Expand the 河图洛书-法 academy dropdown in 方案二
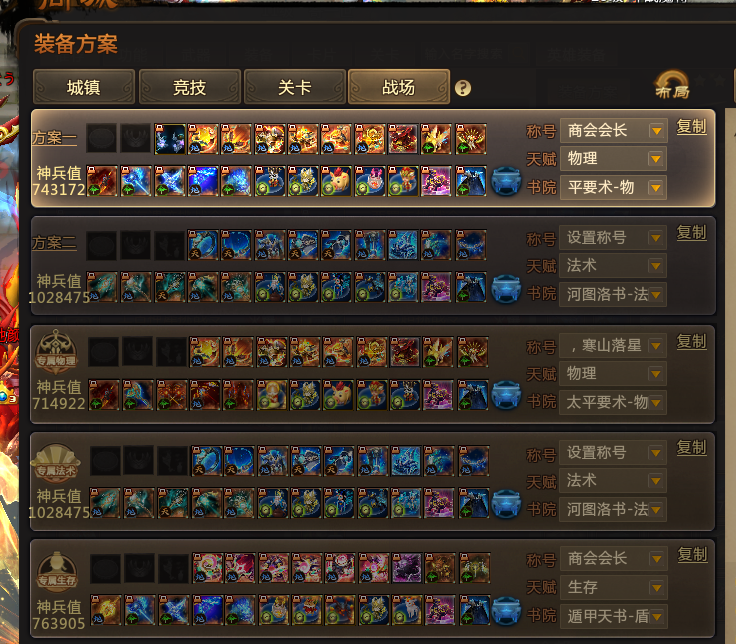The width and height of the screenshot is (736, 644). point(613,295)
